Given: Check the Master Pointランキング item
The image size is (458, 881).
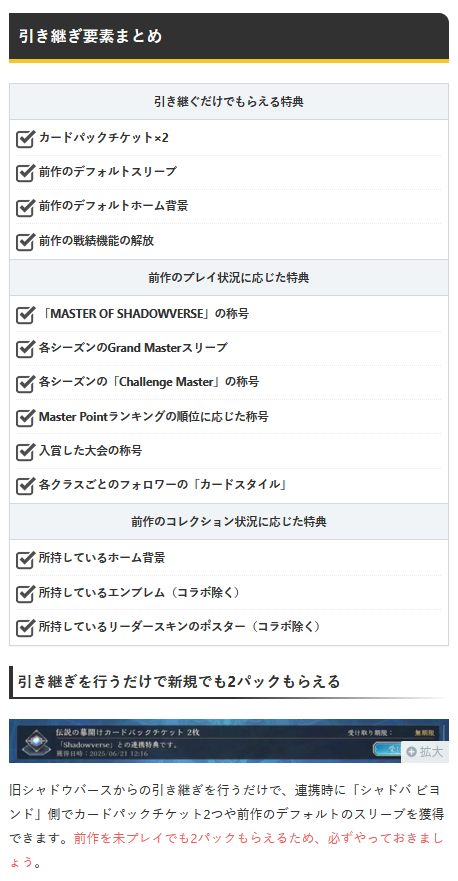Looking at the screenshot, I should coord(25,418).
